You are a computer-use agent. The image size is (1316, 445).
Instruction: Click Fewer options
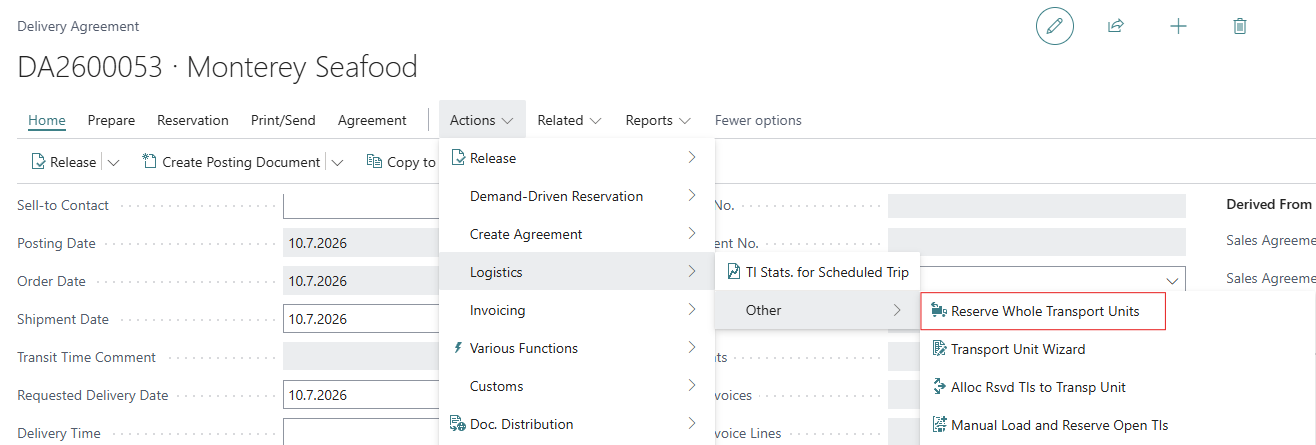tap(758, 120)
